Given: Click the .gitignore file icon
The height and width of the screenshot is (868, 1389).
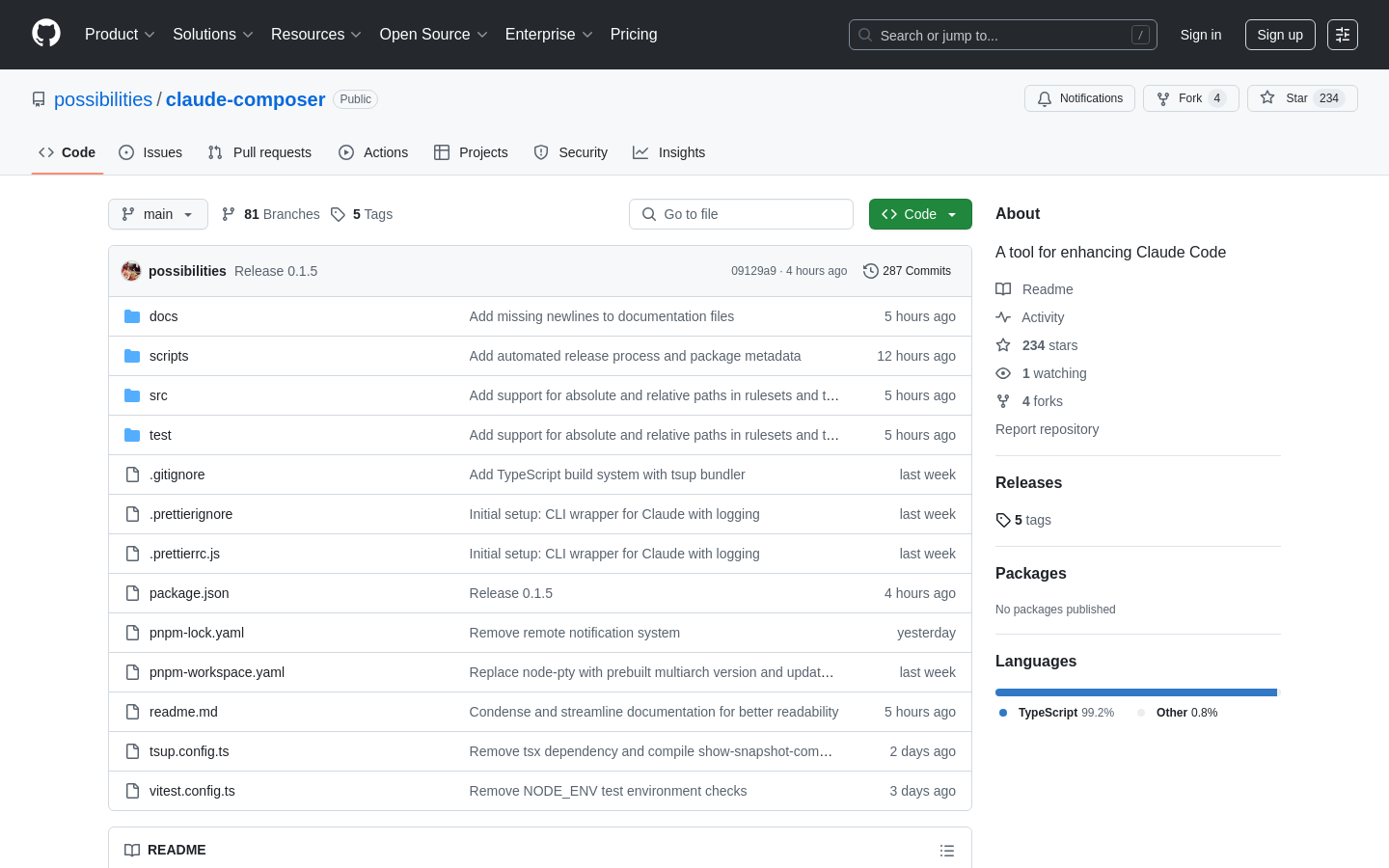Looking at the screenshot, I should [x=132, y=475].
